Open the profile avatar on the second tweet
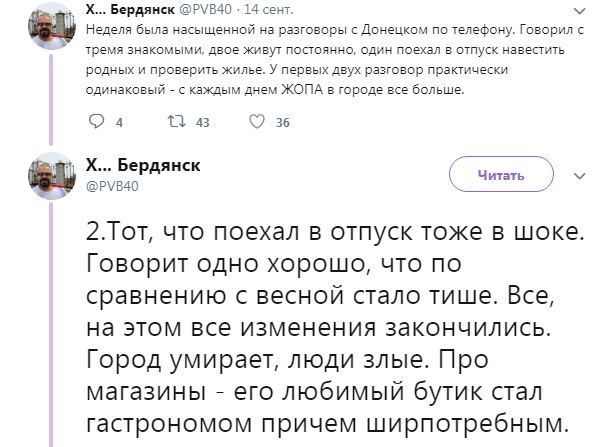Image resolution: width=614 pixels, height=447 pixels. pos(52,176)
